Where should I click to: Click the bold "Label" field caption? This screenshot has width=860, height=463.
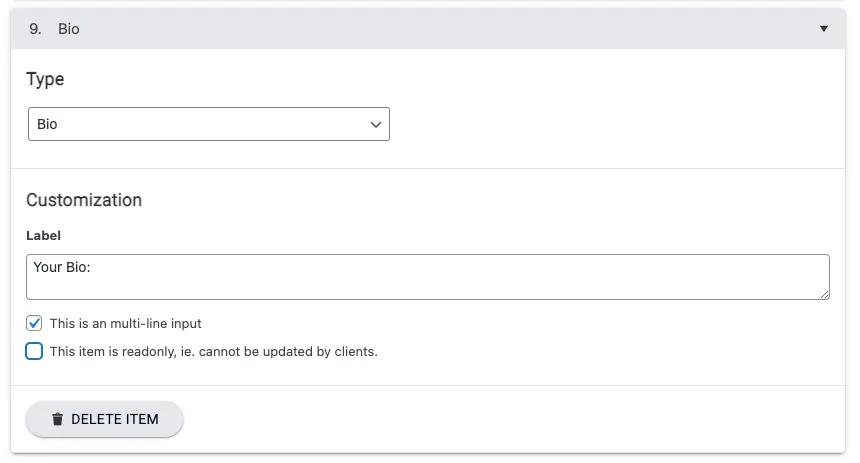tap(43, 236)
